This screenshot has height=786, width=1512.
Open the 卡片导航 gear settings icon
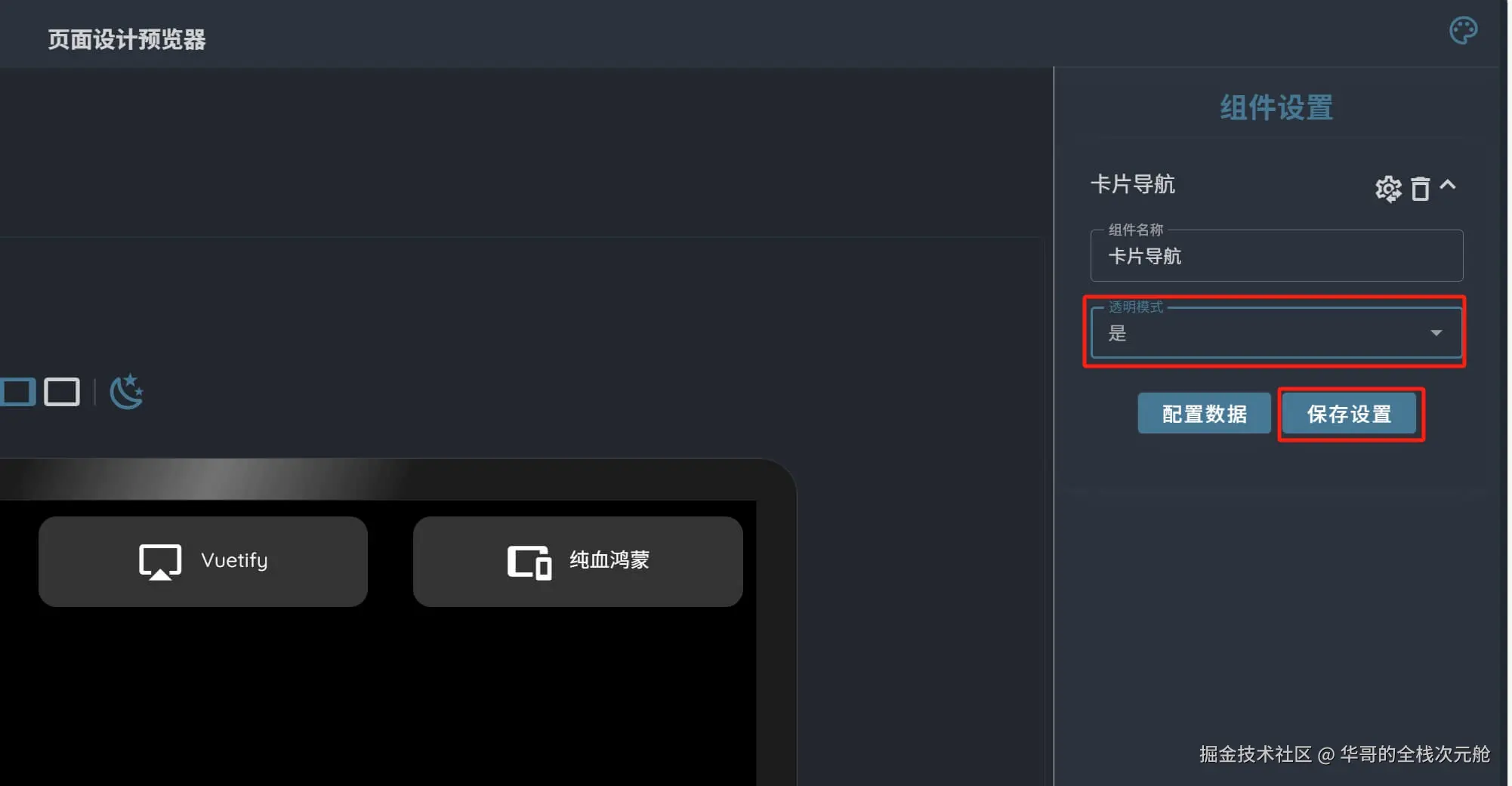[x=1388, y=188]
